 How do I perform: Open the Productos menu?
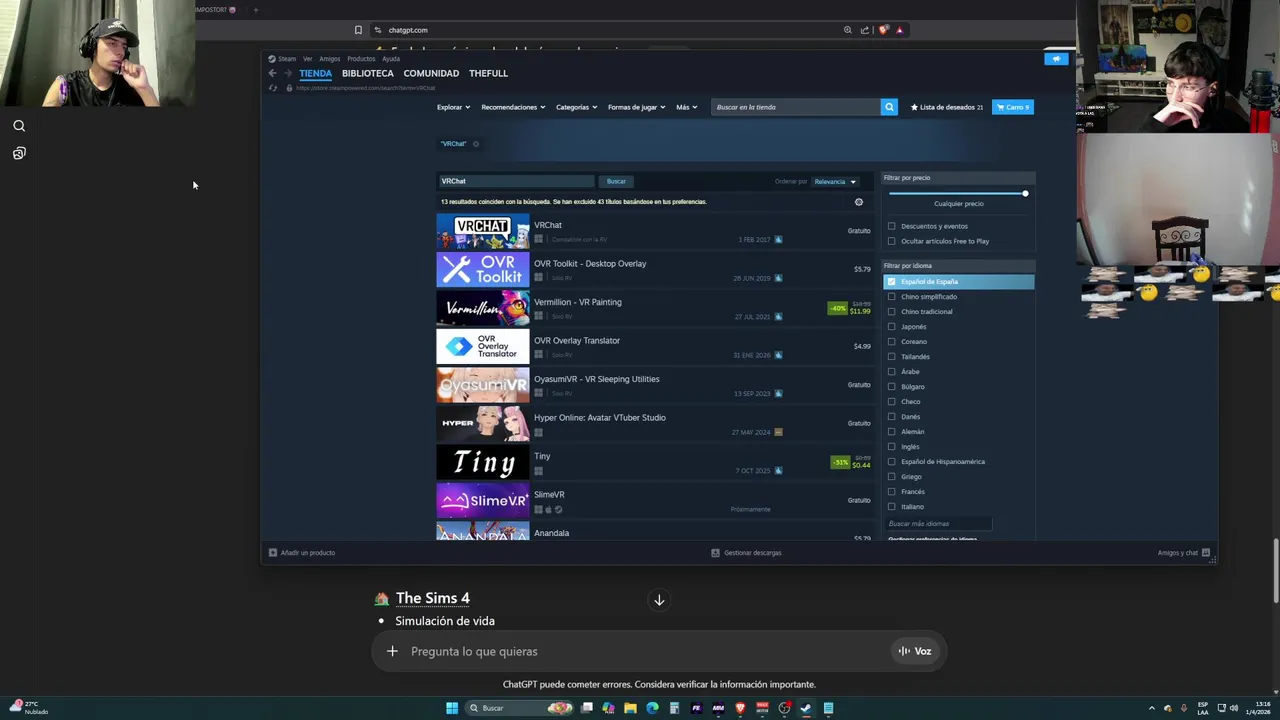pyautogui.click(x=361, y=59)
